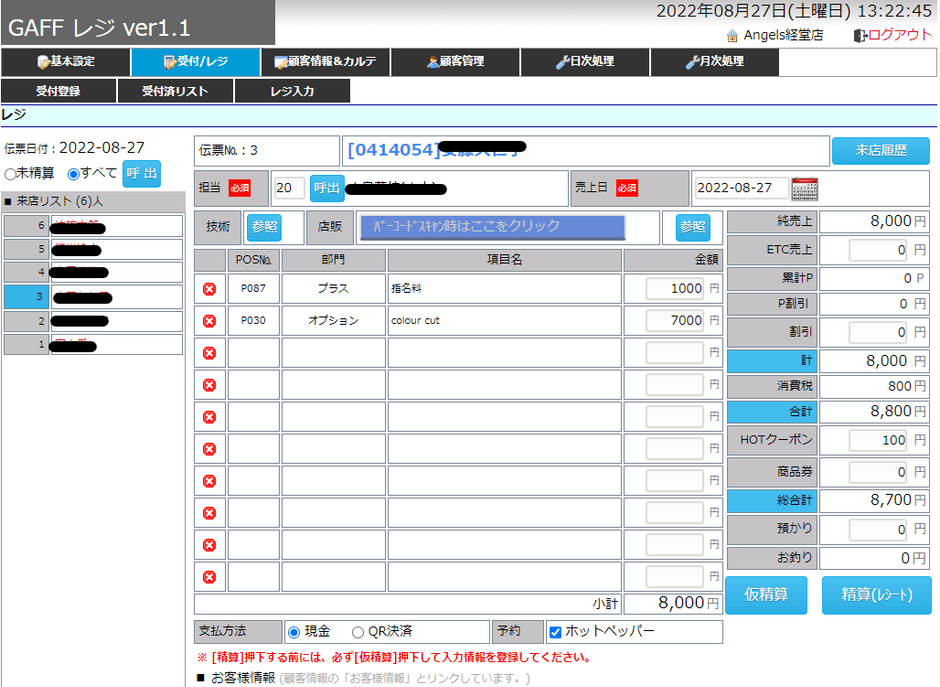Open the 日次処理 menu
The image size is (940, 687).
click(585, 62)
